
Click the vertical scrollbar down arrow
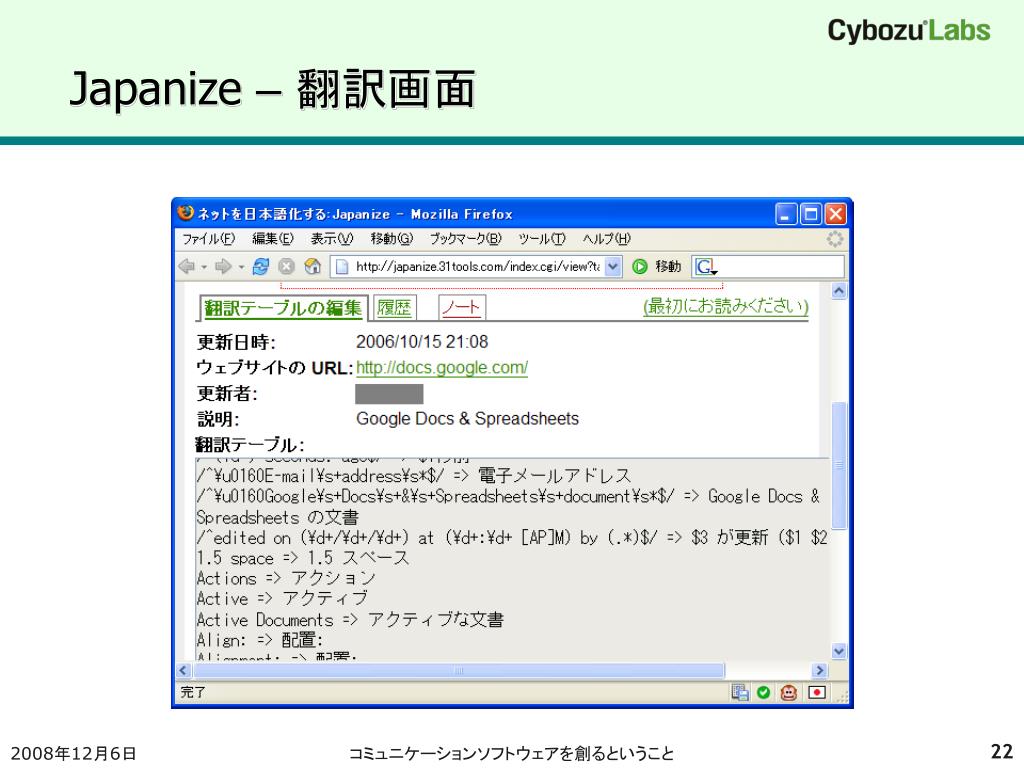[x=839, y=651]
